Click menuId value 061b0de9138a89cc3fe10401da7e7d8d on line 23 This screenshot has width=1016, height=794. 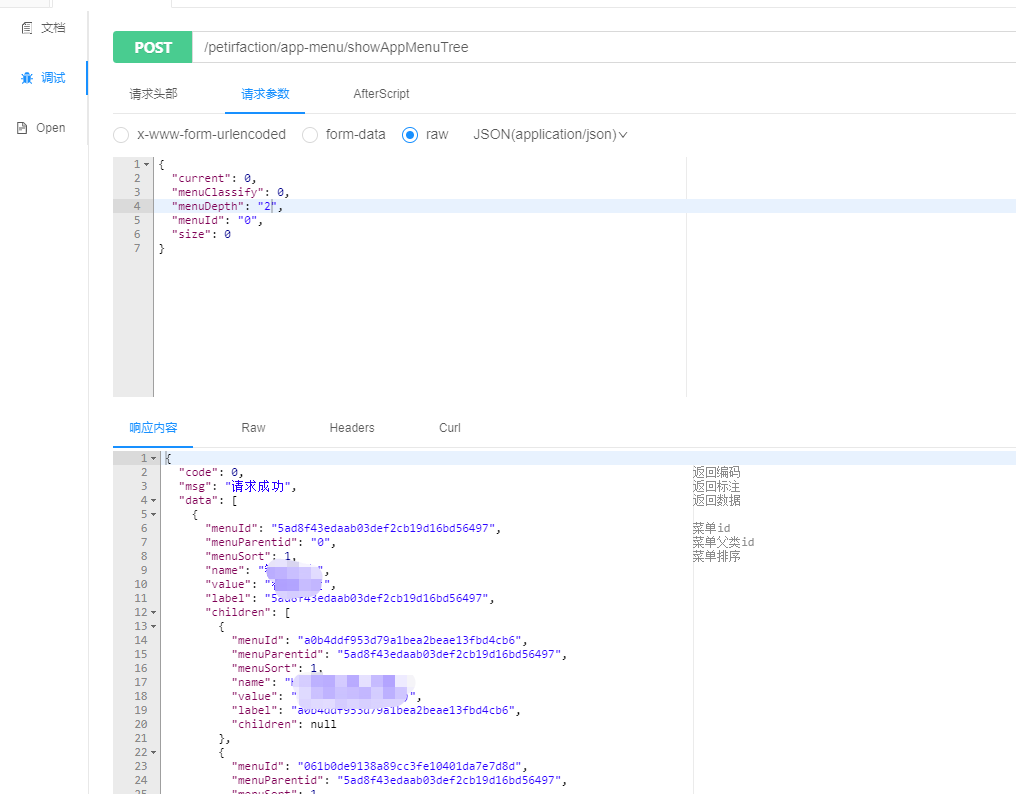(x=410, y=766)
